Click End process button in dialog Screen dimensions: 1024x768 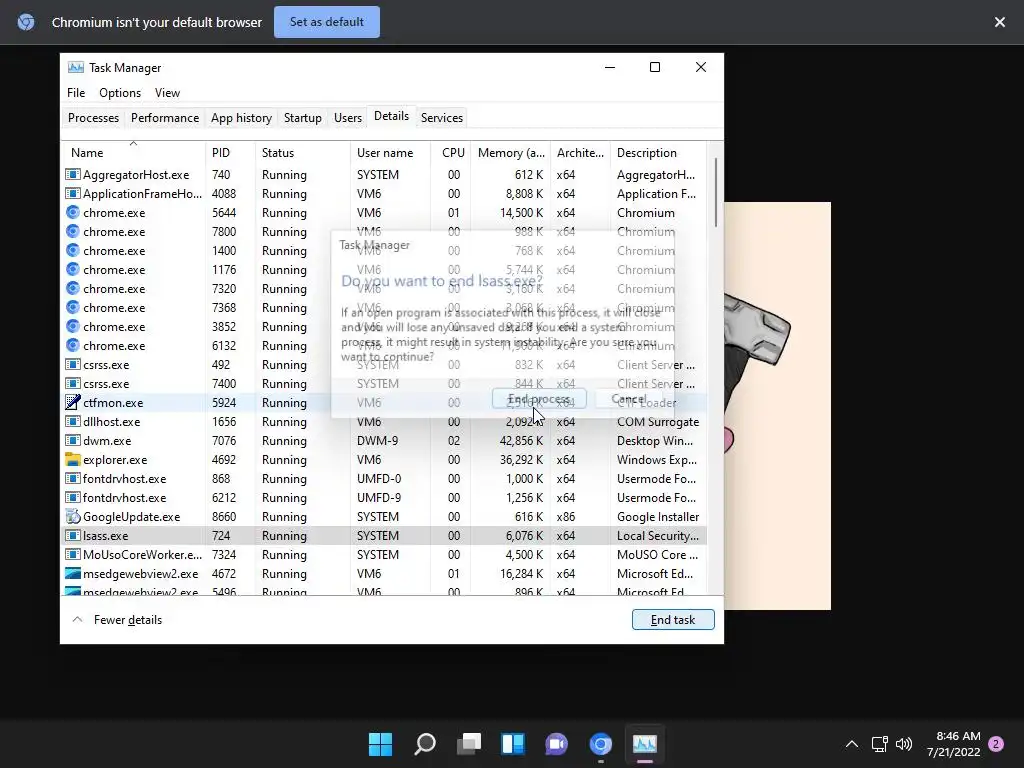click(x=539, y=399)
